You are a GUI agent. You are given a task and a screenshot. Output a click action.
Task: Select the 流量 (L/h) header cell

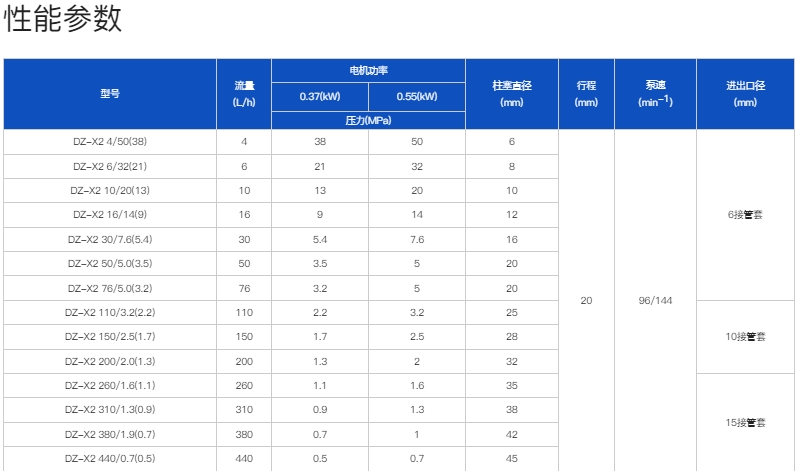pos(244,94)
